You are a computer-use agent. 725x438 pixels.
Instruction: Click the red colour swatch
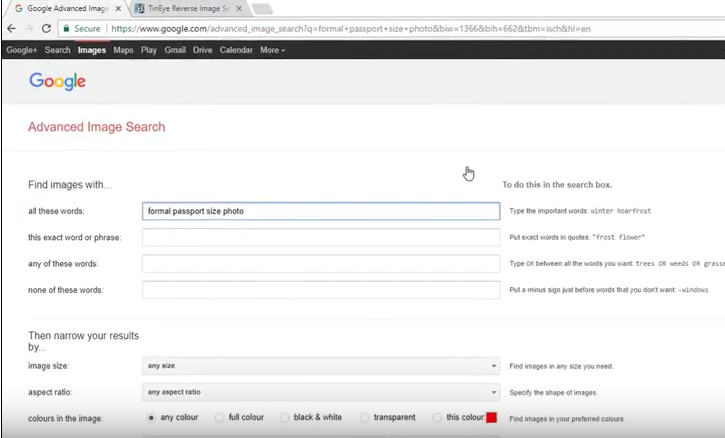point(492,417)
